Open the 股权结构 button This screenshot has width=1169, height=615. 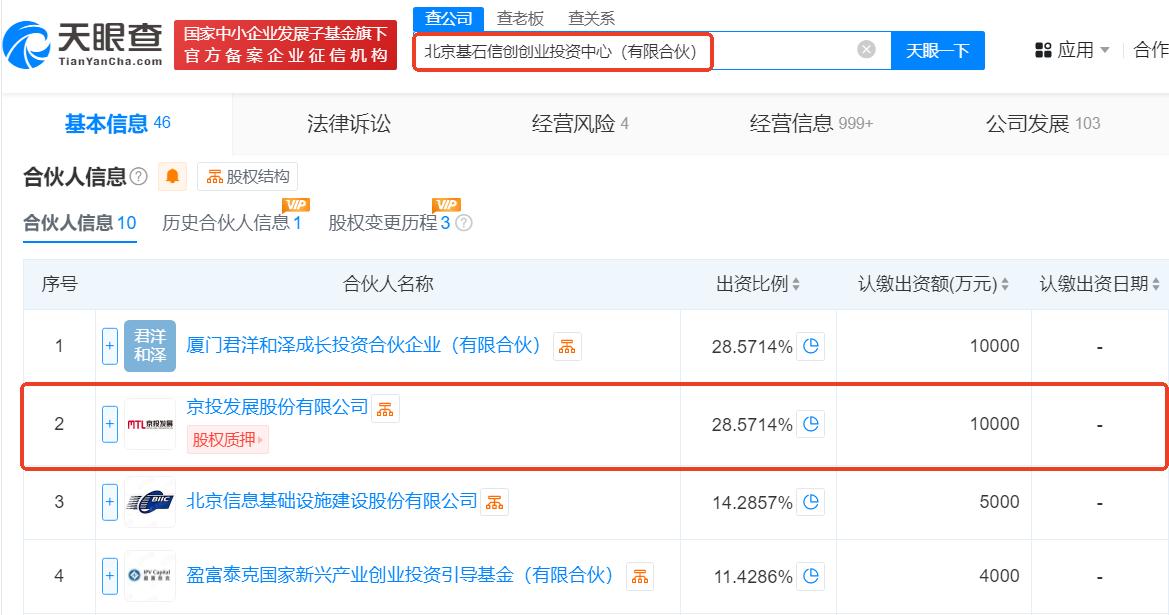click(248, 177)
